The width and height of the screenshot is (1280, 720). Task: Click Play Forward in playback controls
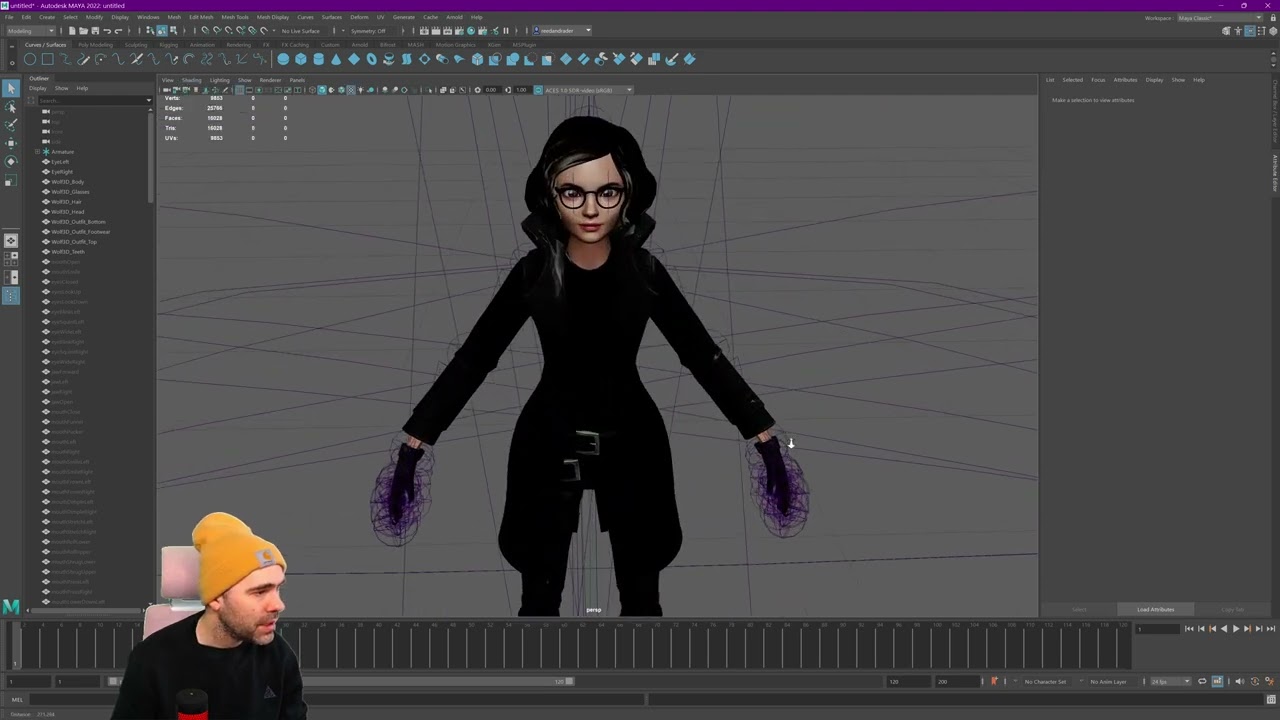point(1235,629)
